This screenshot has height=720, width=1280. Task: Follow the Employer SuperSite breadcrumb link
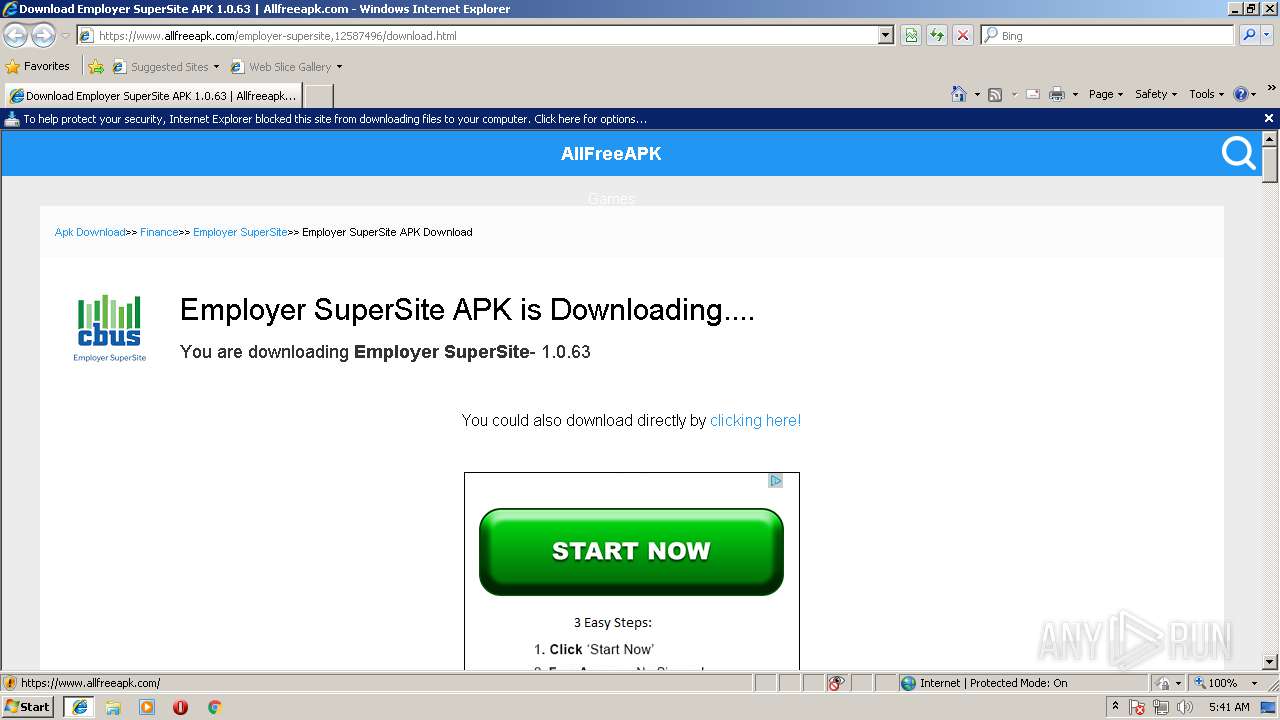[x=240, y=232]
